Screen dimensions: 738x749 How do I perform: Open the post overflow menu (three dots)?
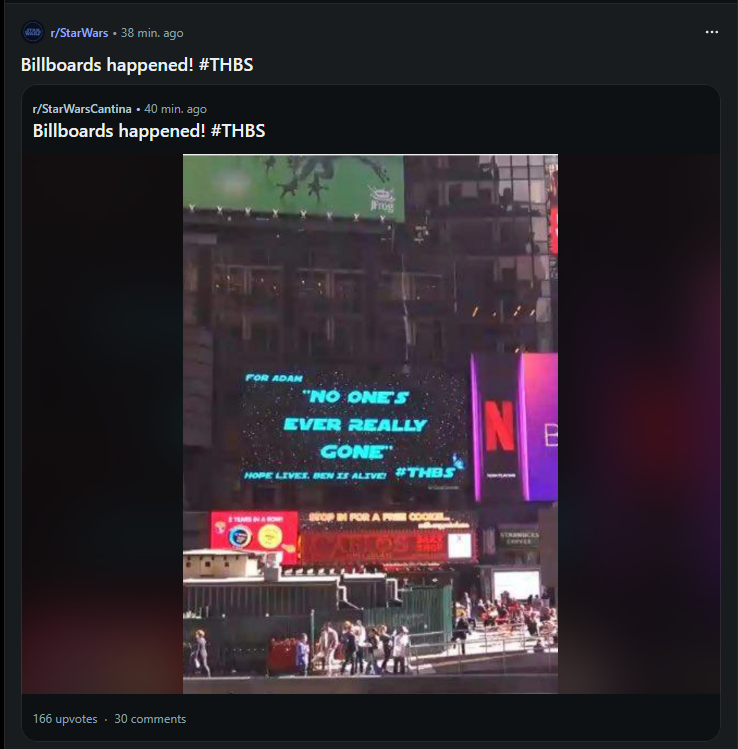pyautogui.click(x=711, y=32)
